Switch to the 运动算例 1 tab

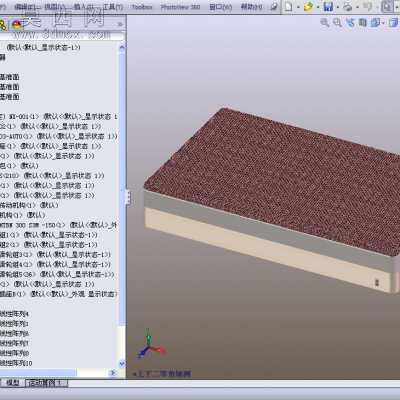coord(47,383)
